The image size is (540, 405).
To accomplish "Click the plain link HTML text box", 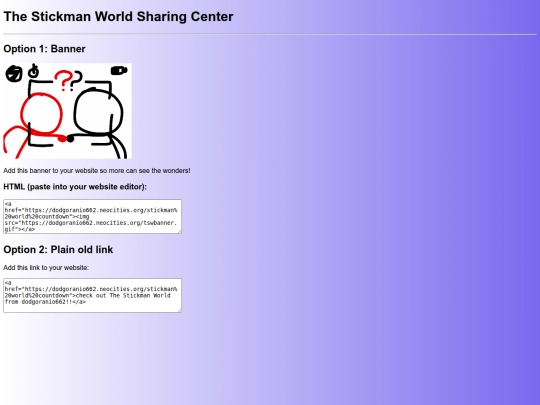I will pyautogui.click(x=92, y=295).
